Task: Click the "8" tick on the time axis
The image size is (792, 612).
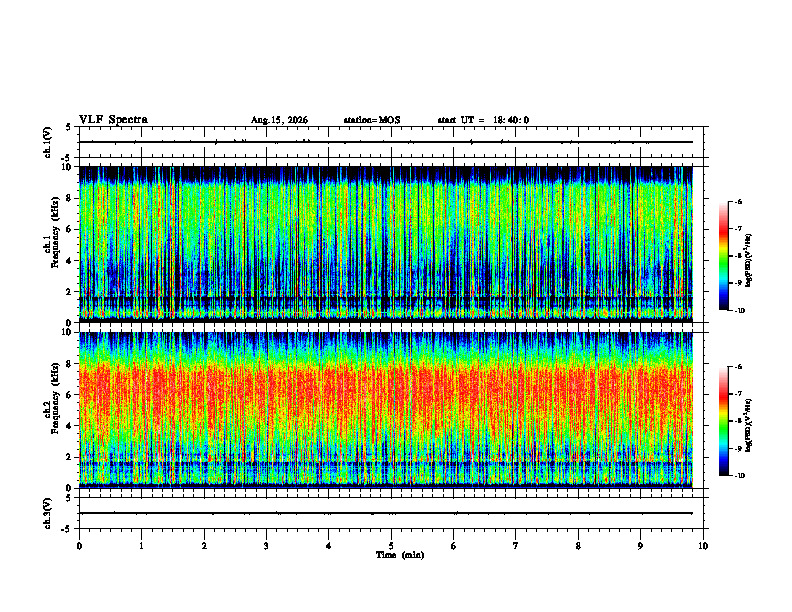Action: point(578,546)
